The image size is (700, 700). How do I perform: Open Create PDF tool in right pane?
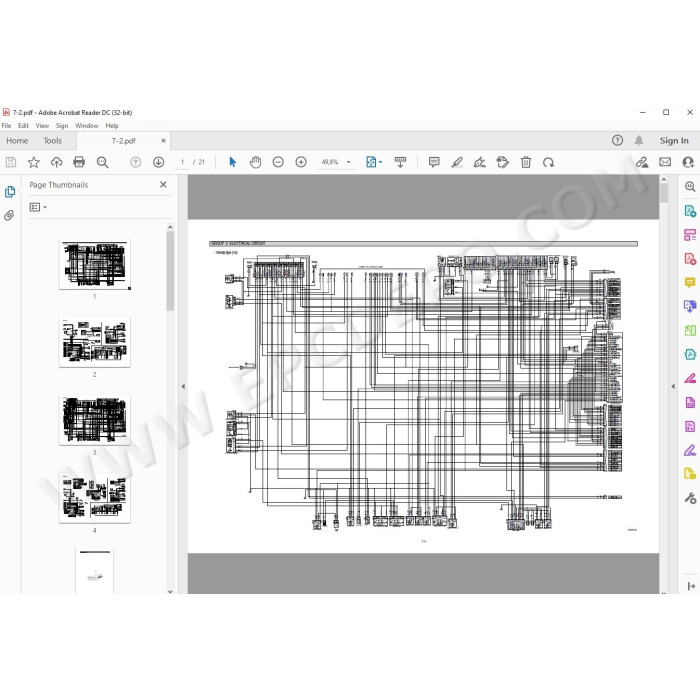[x=690, y=258]
